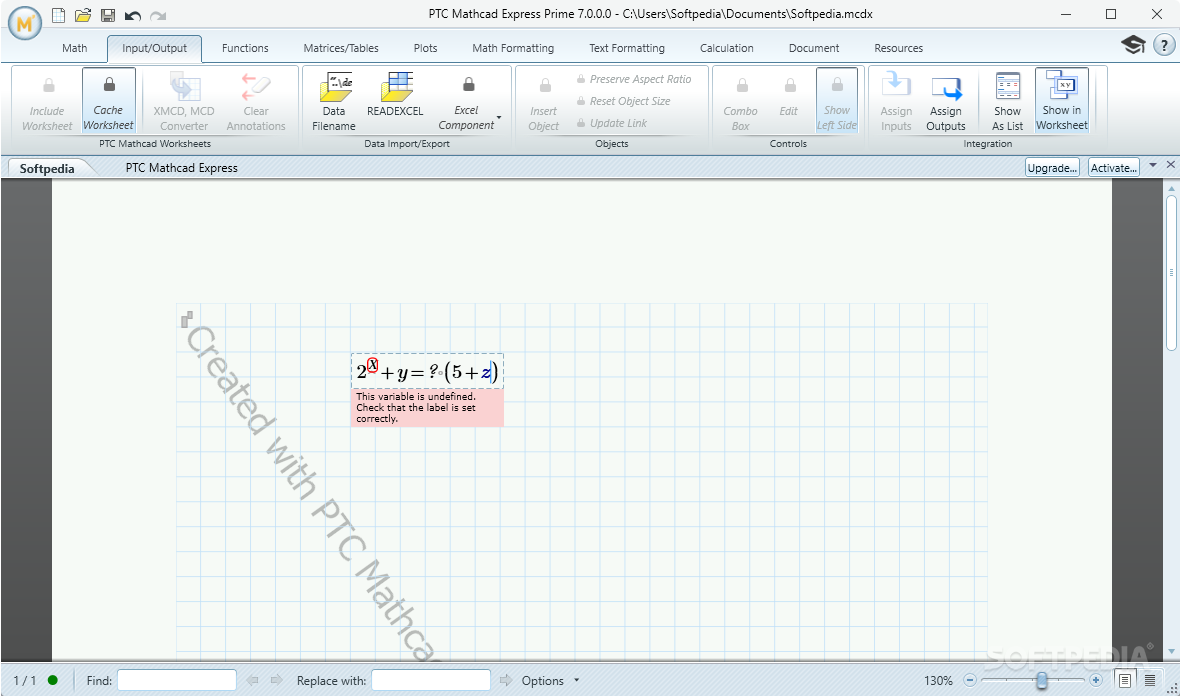Choose Reset Object Size
Screen dimensions: 1181x697
pyautogui.click(x=624, y=101)
